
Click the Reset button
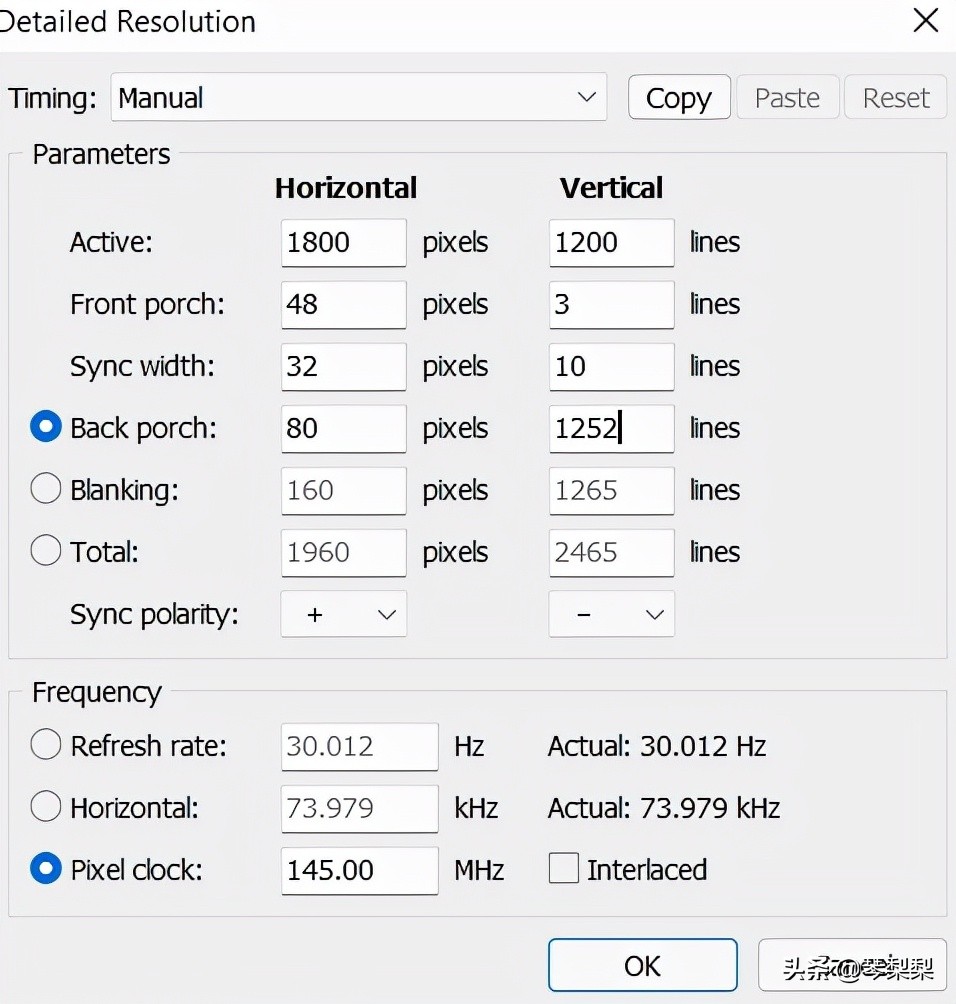coord(895,97)
